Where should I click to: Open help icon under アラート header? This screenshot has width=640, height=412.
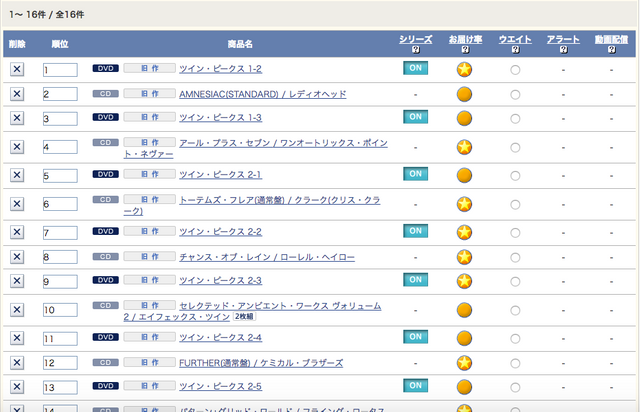[563, 50]
